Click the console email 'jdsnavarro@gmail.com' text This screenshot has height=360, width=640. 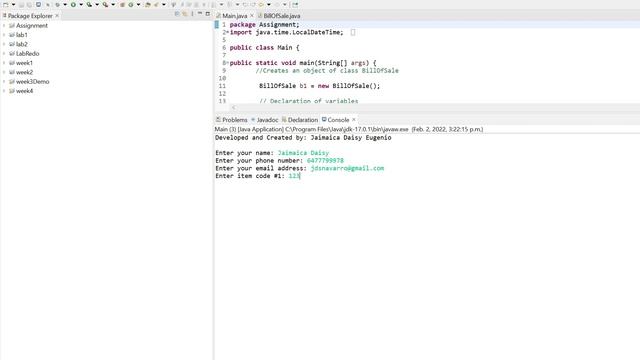pos(347,168)
